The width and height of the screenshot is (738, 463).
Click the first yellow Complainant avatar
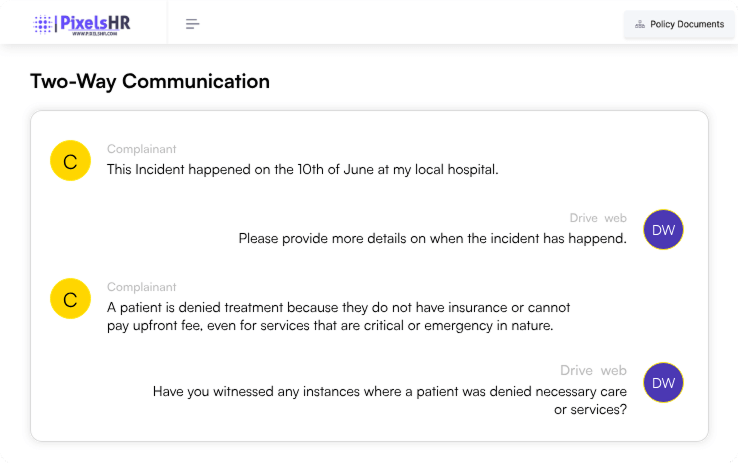click(70, 161)
